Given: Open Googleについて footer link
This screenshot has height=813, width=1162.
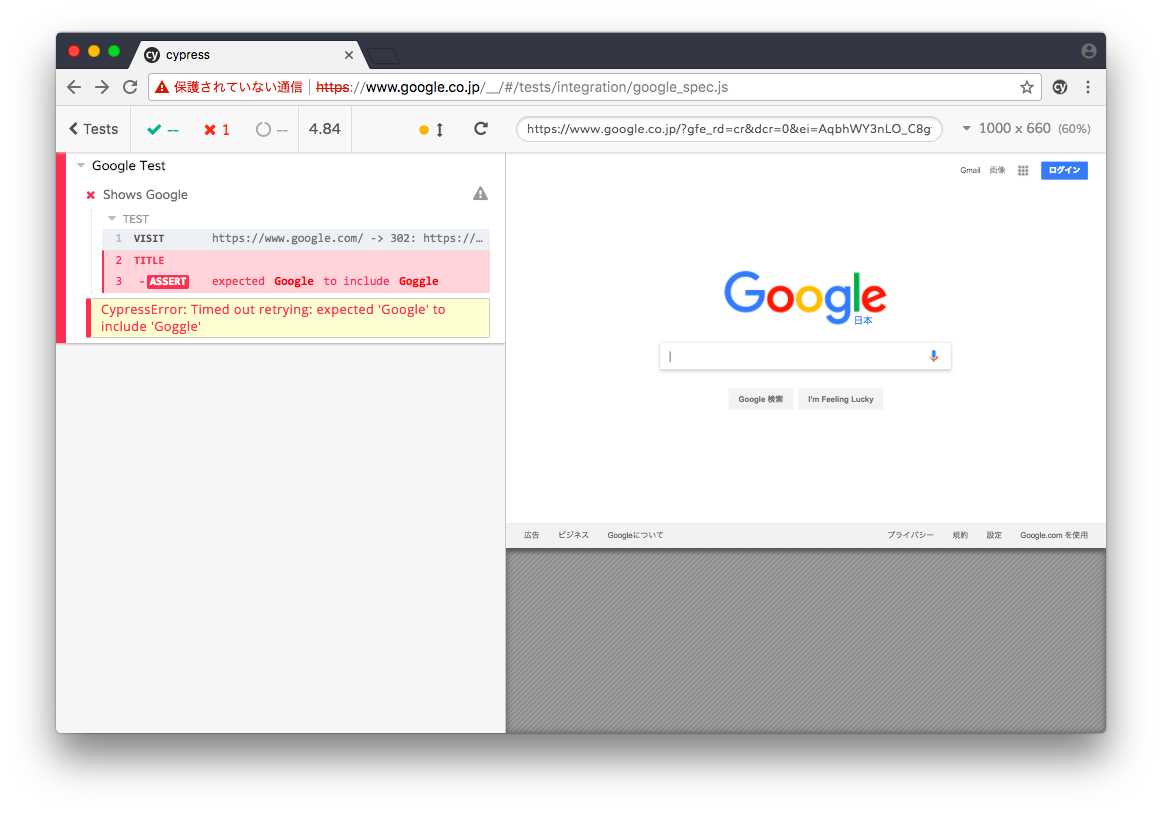Looking at the screenshot, I should pos(635,535).
